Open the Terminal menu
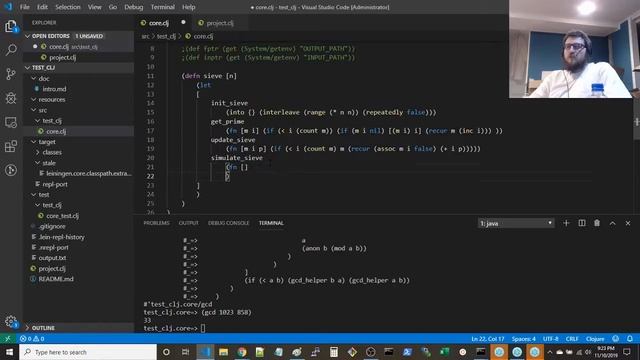640x360 pixels. point(162,7)
